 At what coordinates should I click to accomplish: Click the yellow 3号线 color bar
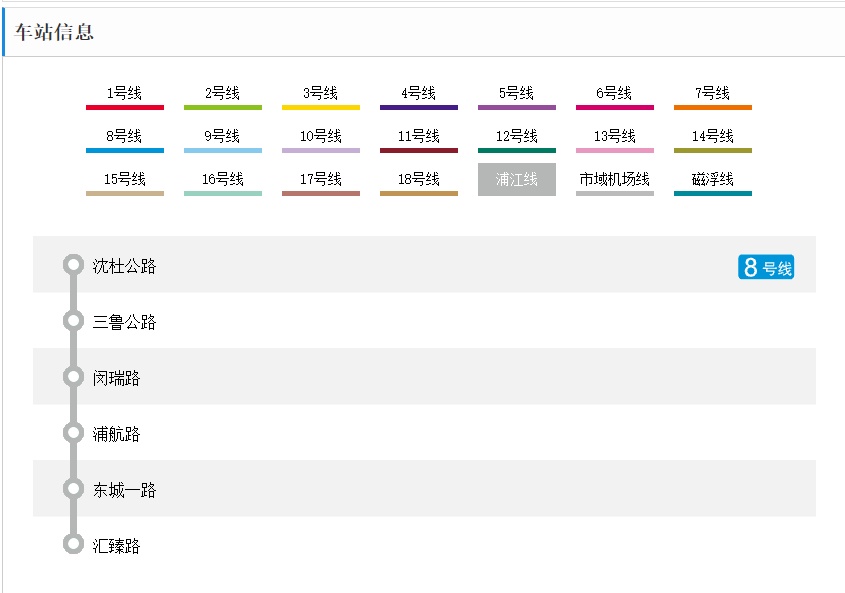coord(320,107)
